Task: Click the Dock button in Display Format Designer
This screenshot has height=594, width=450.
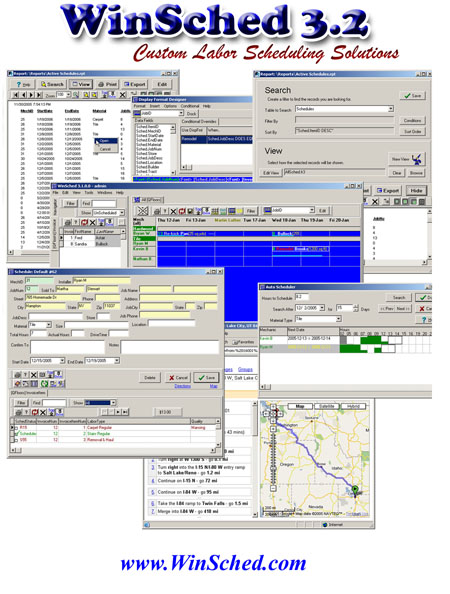Action: (x=192, y=113)
